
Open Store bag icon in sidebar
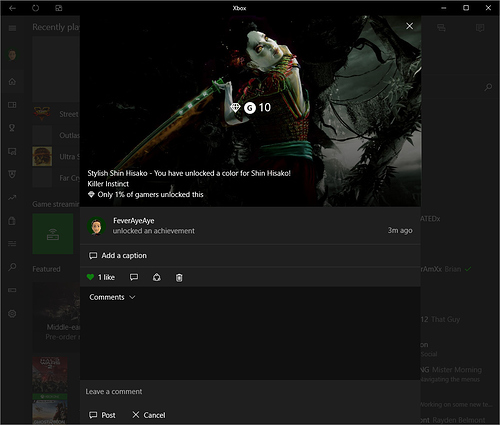[x=12, y=221]
